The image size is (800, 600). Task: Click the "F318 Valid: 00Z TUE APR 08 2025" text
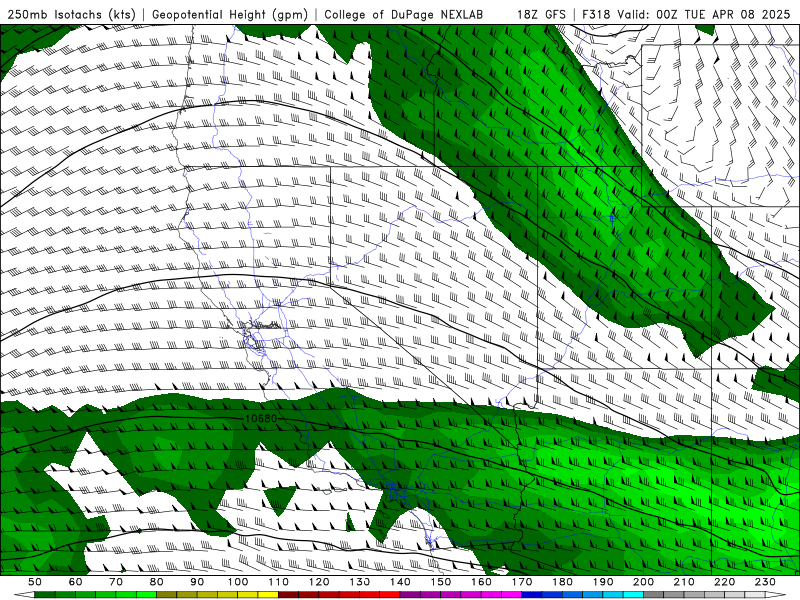pos(686,14)
